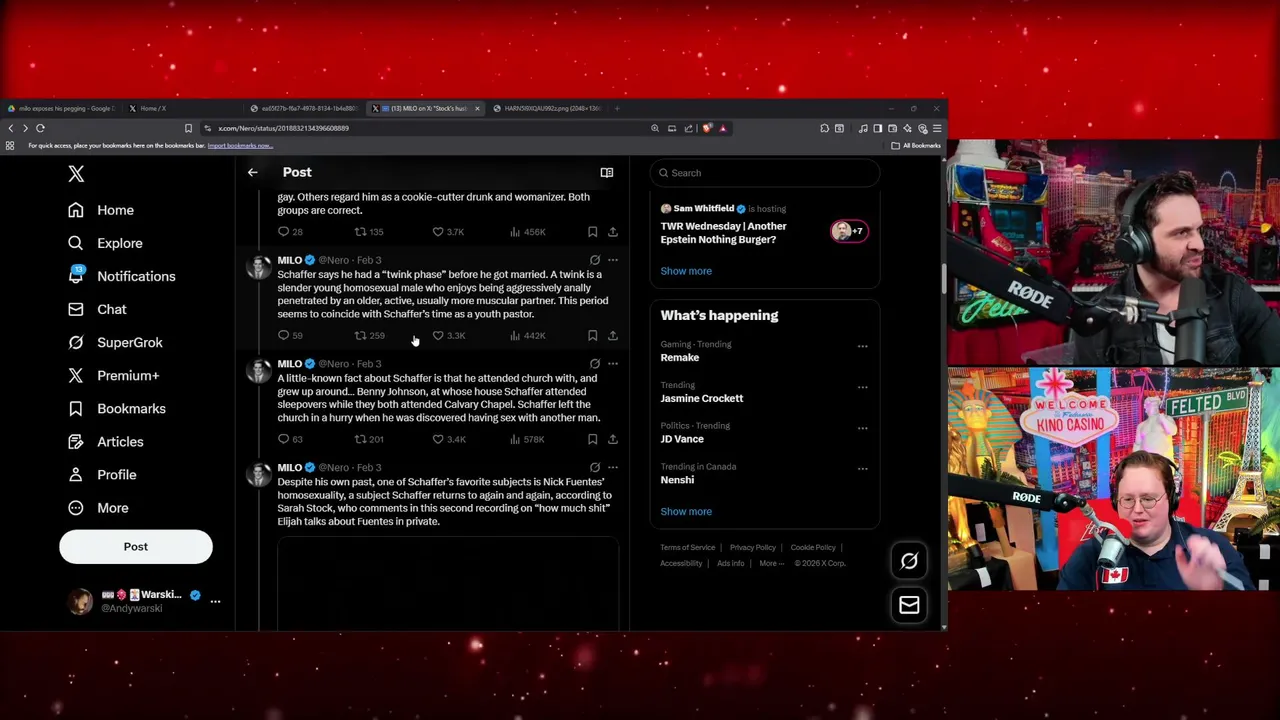Open options dots for Remake trend
Image resolution: width=1280 pixels, height=720 pixels.
coord(862,347)
